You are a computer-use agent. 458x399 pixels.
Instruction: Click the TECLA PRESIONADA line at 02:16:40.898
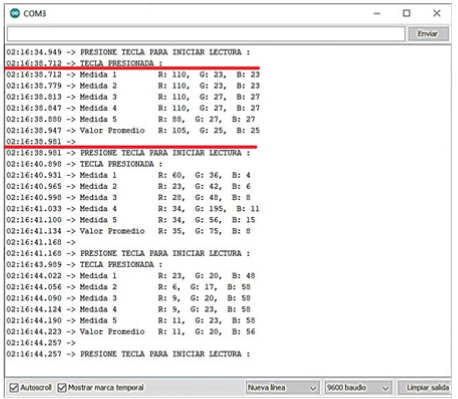pos(85,164)
